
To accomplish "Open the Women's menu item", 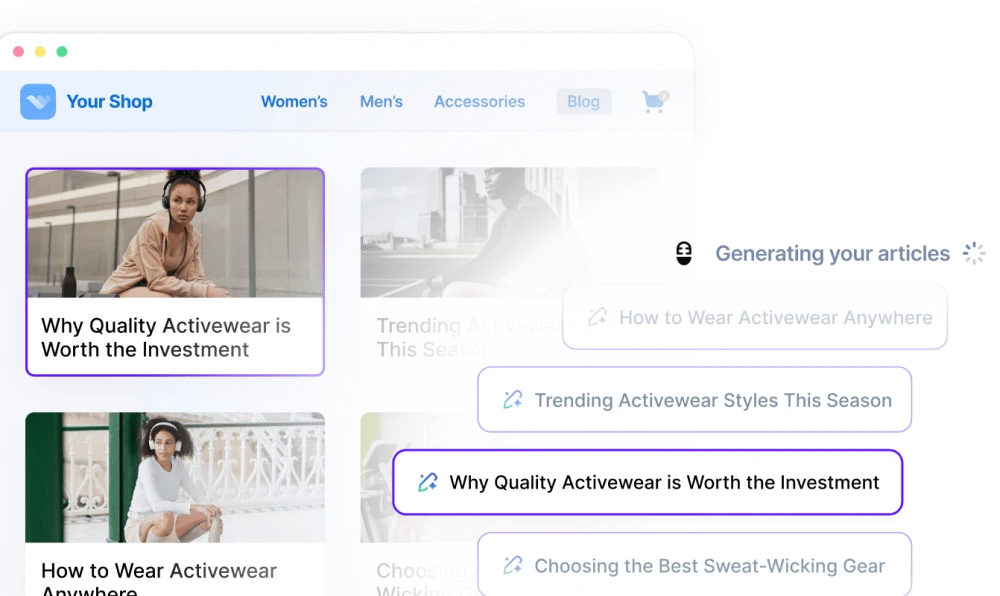I will pyautogui.click(x=294, y=101).
